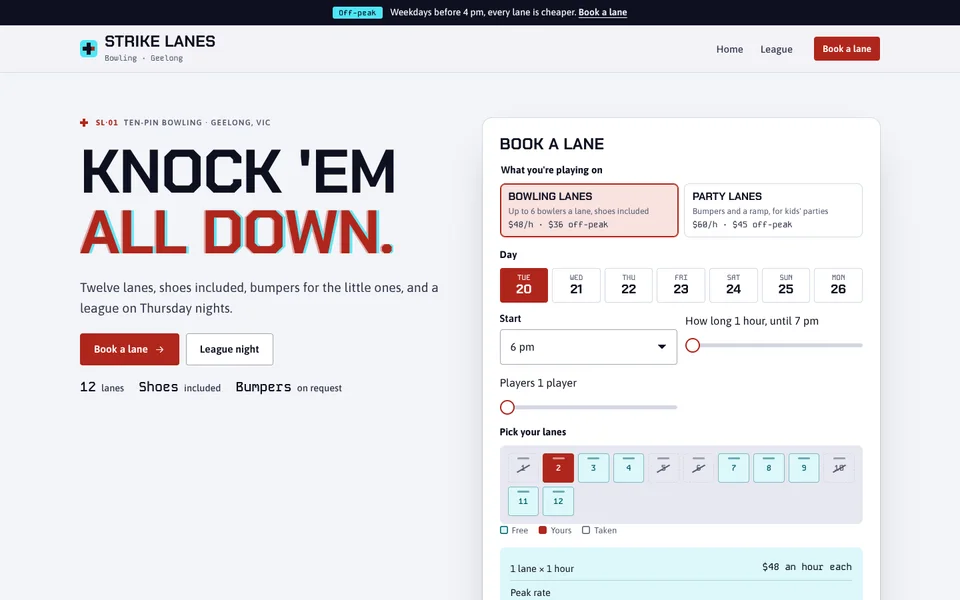Image resolution: width=960 pixels, height=600 pixels.
Task: Open the Start time dropdown showing 6 pm
Action: tap(588, 347)
